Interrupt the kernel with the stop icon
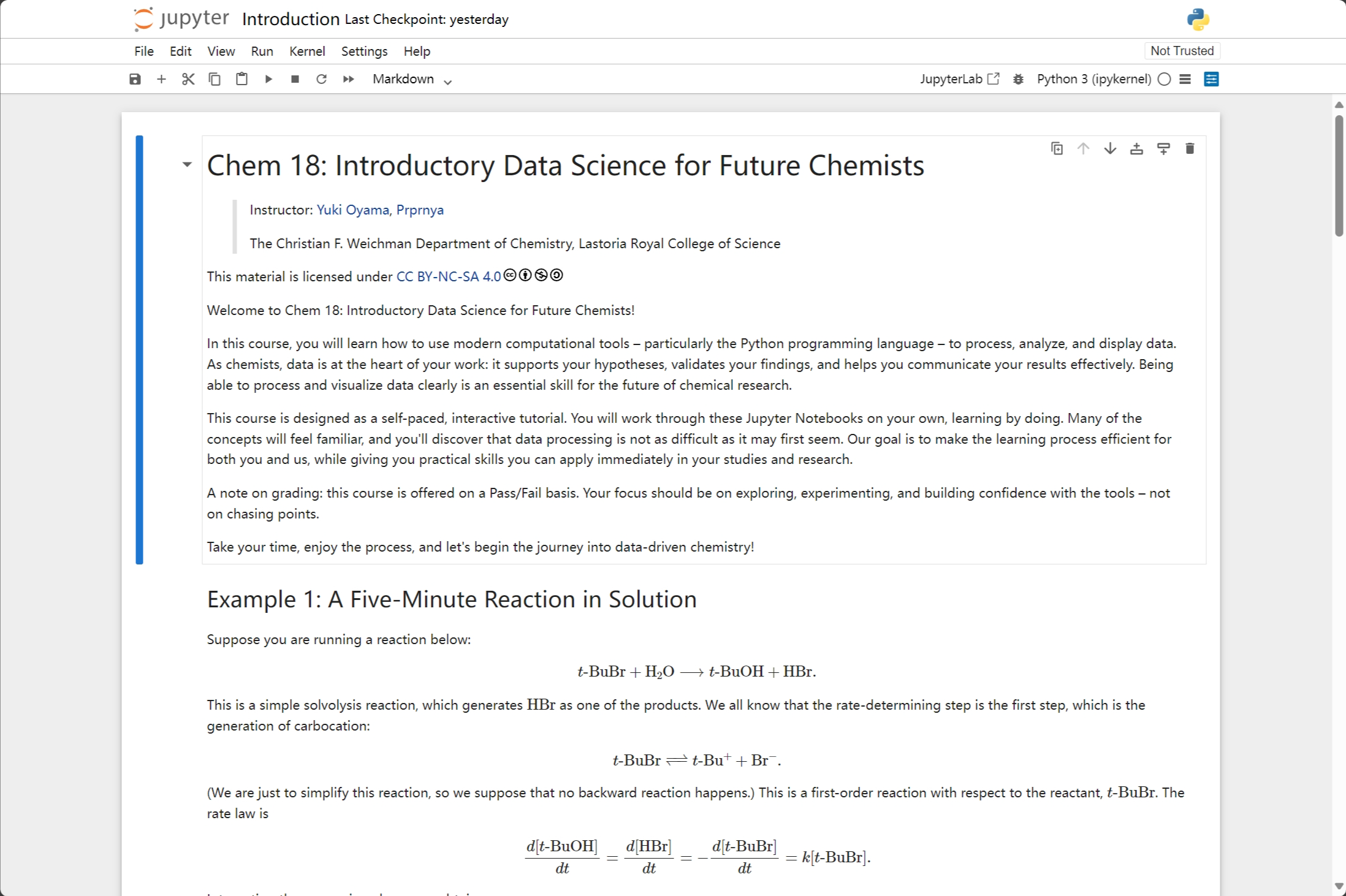Screen dimensions: 1346x896 294,78
